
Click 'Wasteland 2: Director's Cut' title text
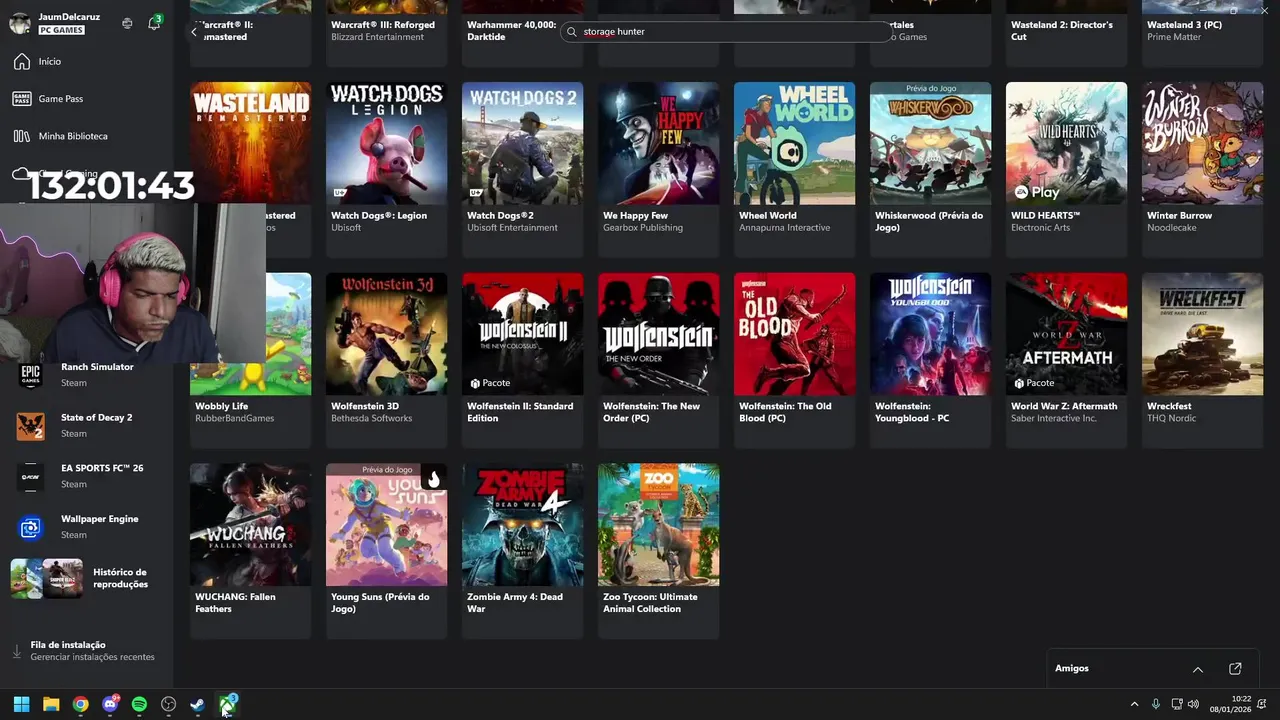1061,31
